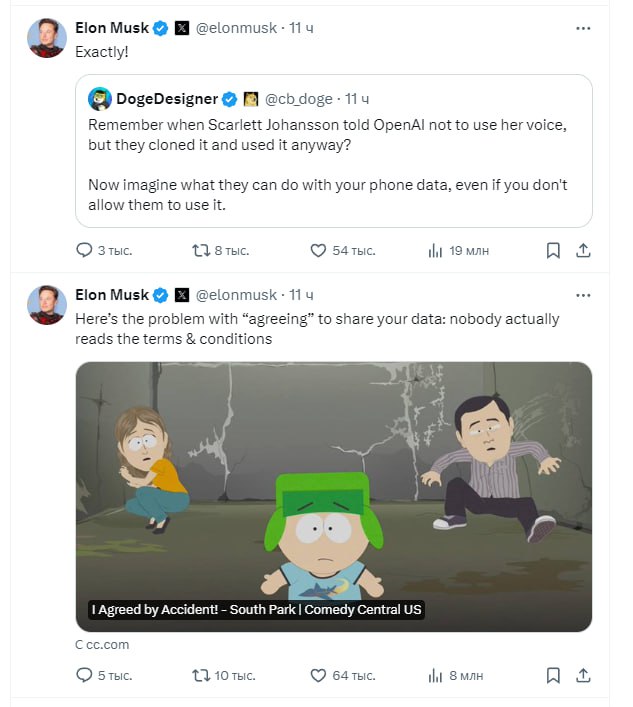Repost the terms & conditions tweet

[200, 675]
